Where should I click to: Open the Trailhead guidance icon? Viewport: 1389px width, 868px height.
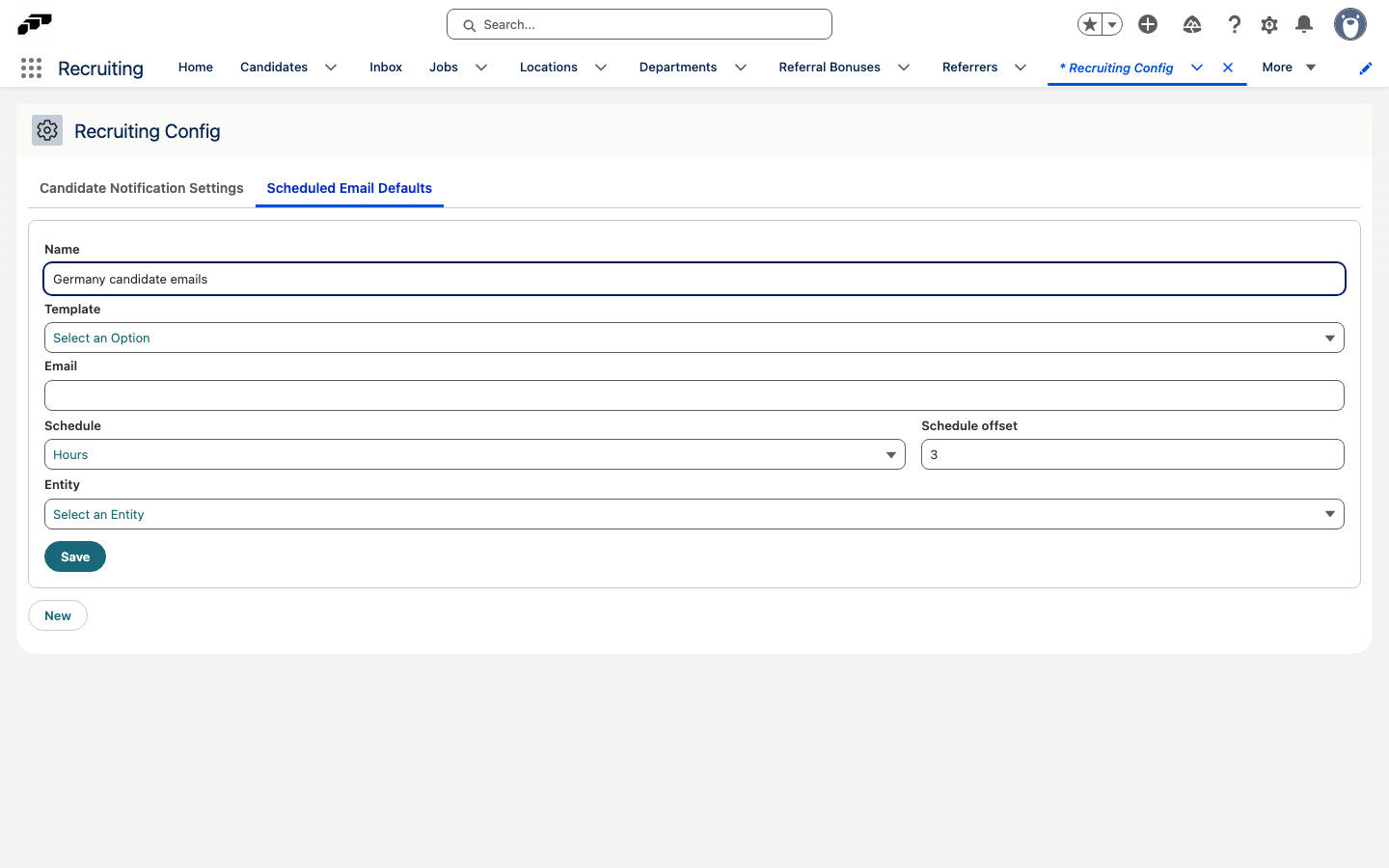[1192, 24]
